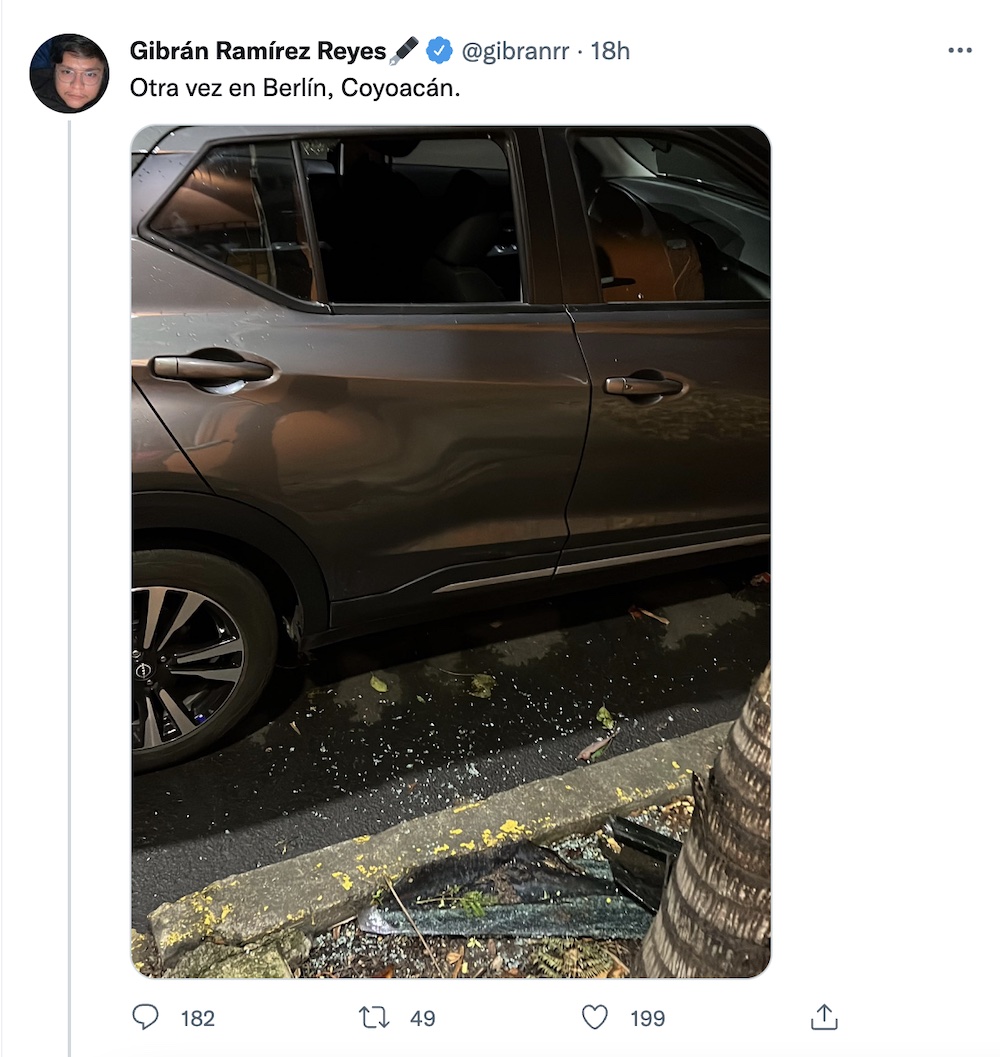The image size is (1000, 1057).
Task: Click the reply speech bubble icon
Action: point(146,1018)
